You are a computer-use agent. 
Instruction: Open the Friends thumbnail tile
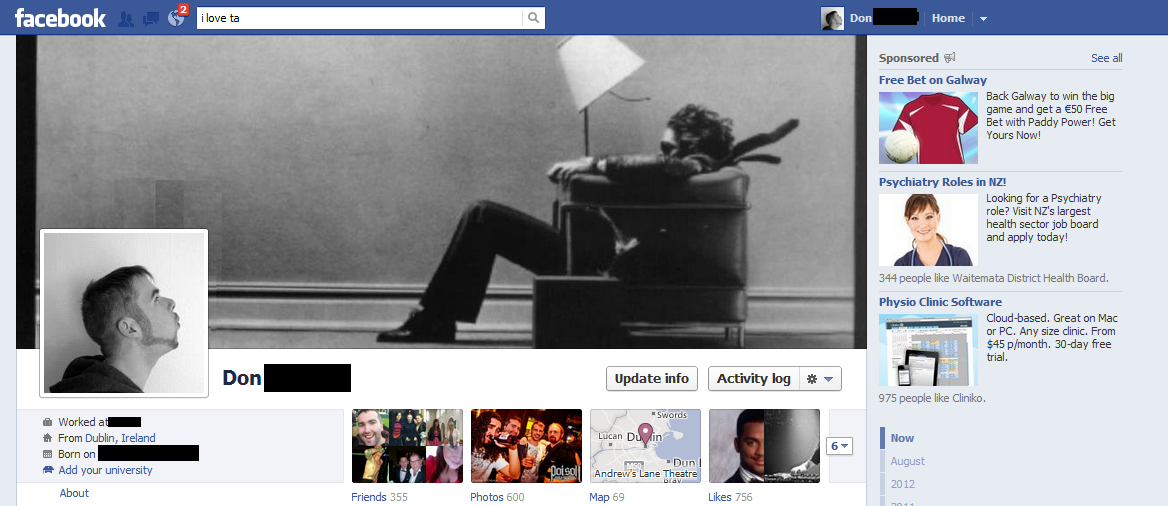407,446
